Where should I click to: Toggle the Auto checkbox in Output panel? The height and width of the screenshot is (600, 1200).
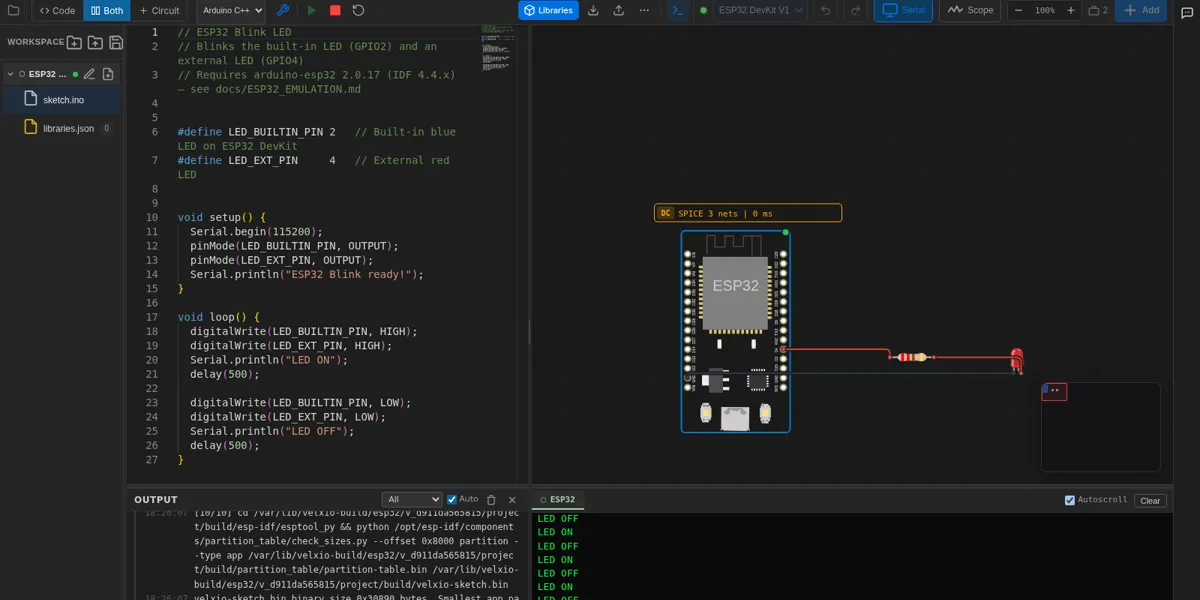[x=452, y=499]
